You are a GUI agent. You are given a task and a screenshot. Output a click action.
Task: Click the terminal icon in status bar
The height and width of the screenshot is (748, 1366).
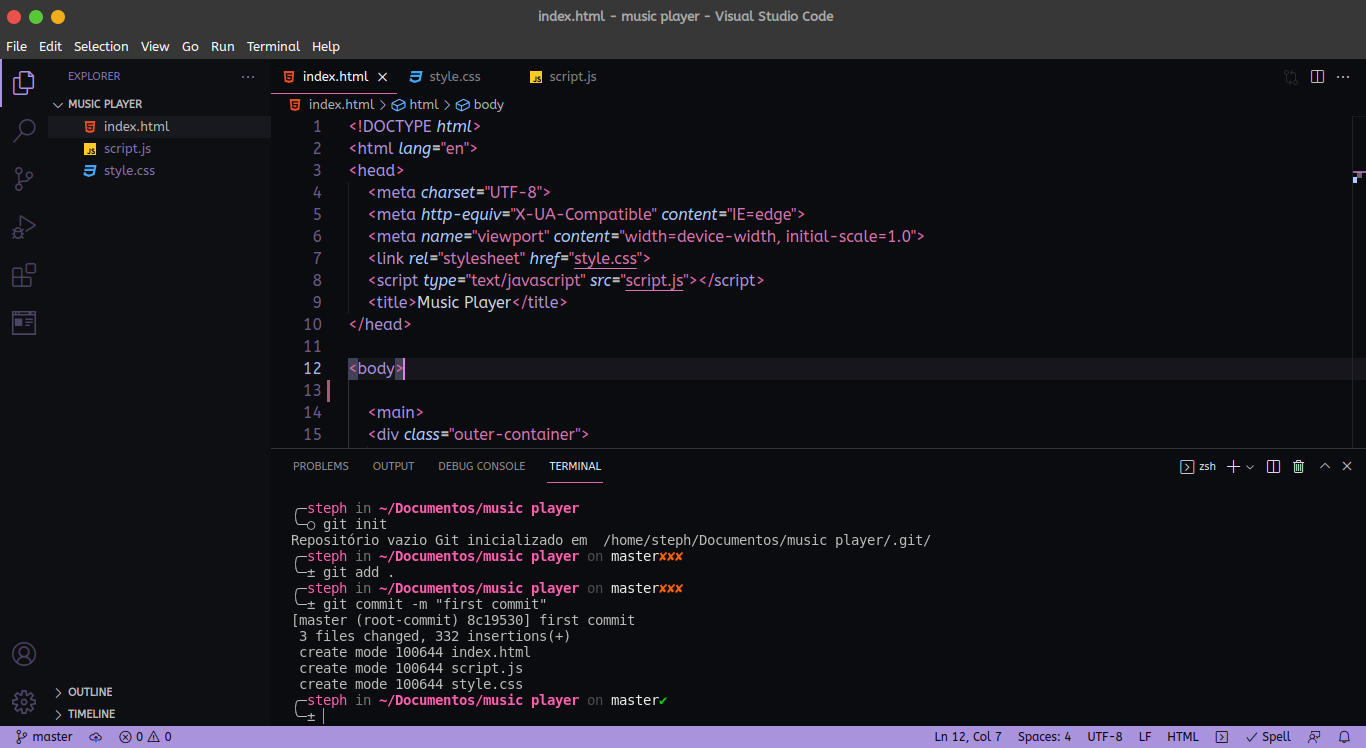click(1221, 737)
